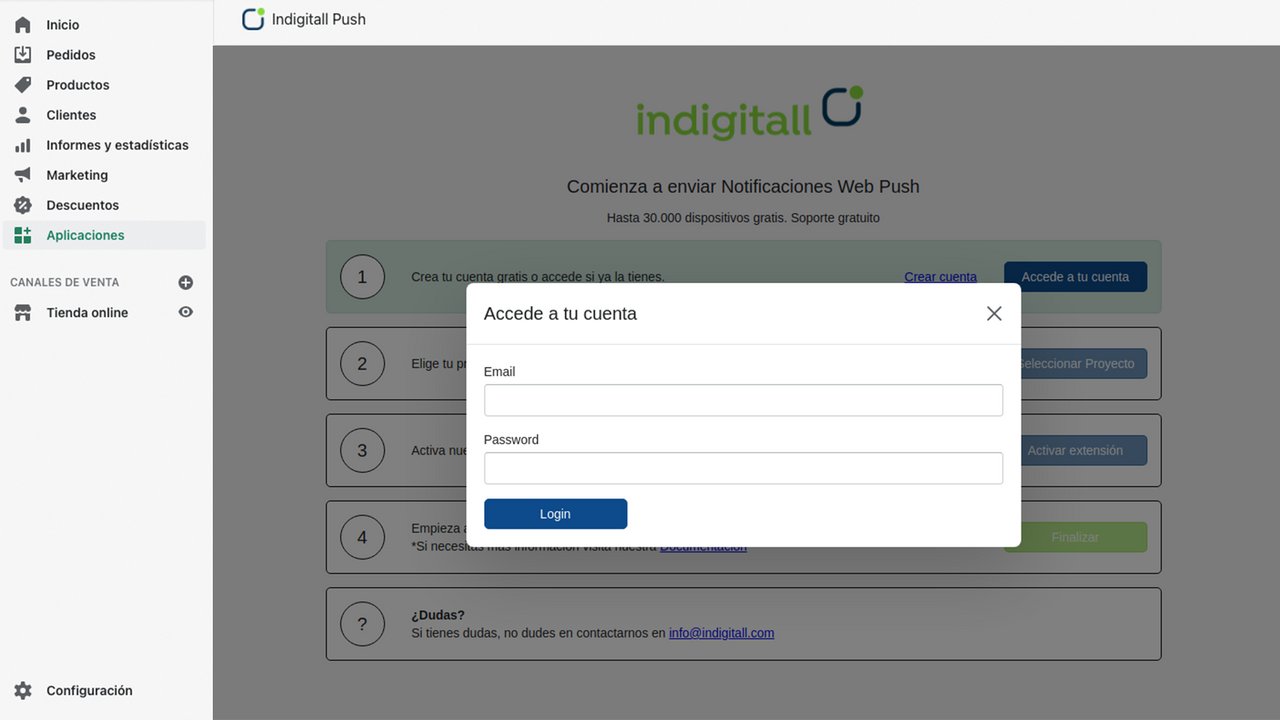Click the Inicio home icon

[23, 25]
